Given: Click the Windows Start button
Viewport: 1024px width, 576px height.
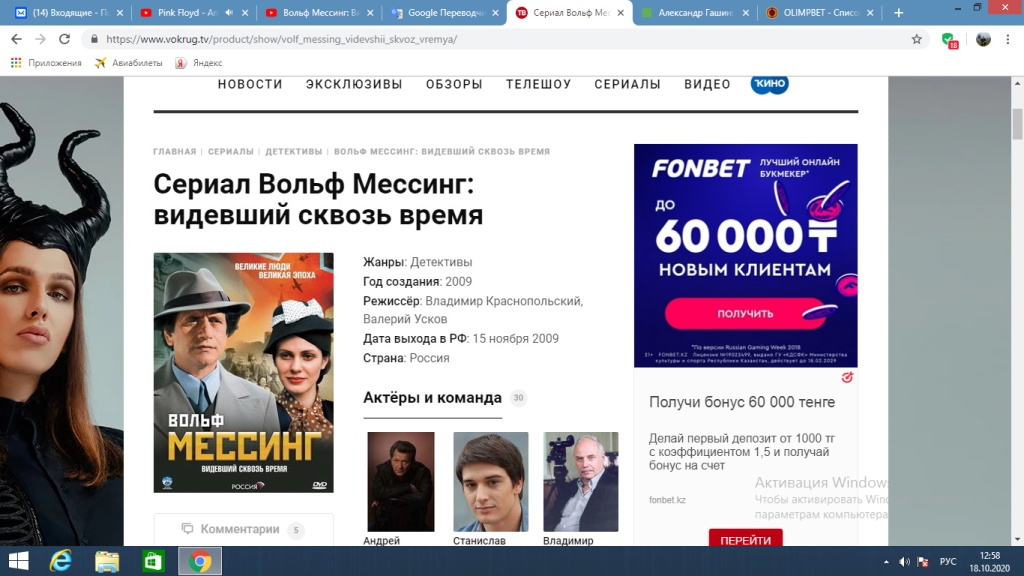Looking at the screenshot, I should (x=18, y=561).
